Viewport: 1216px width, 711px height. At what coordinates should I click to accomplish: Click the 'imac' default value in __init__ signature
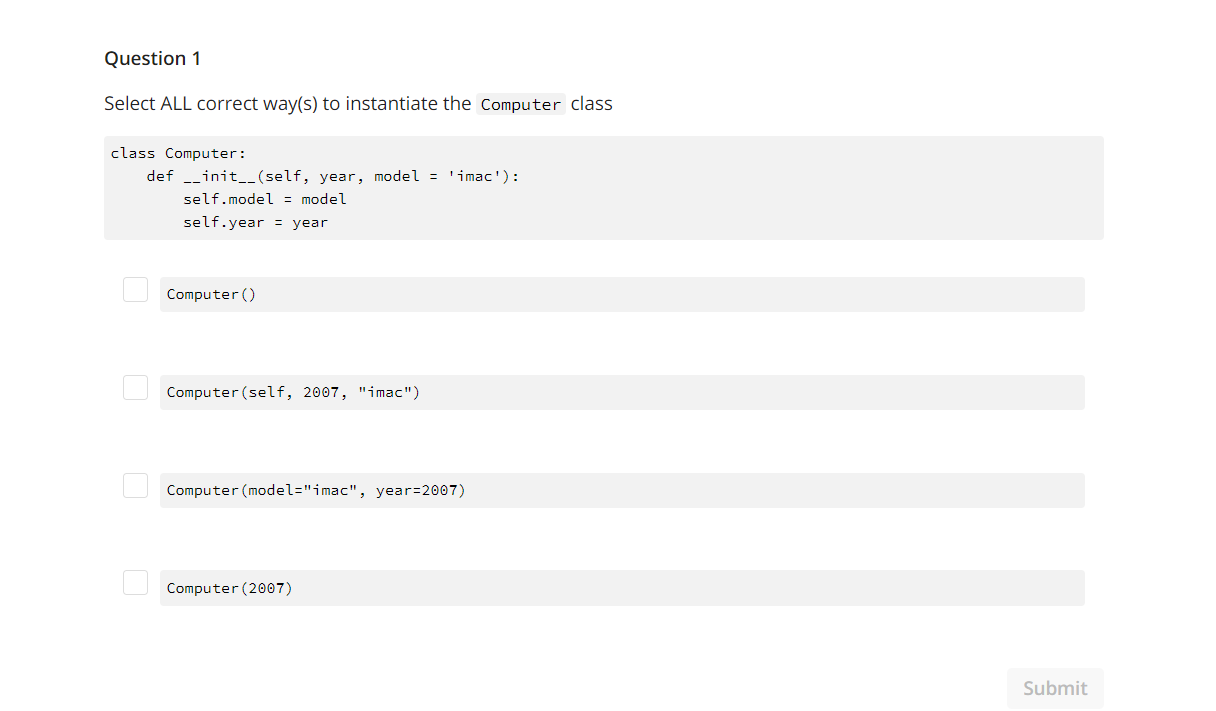click(474, 176)
